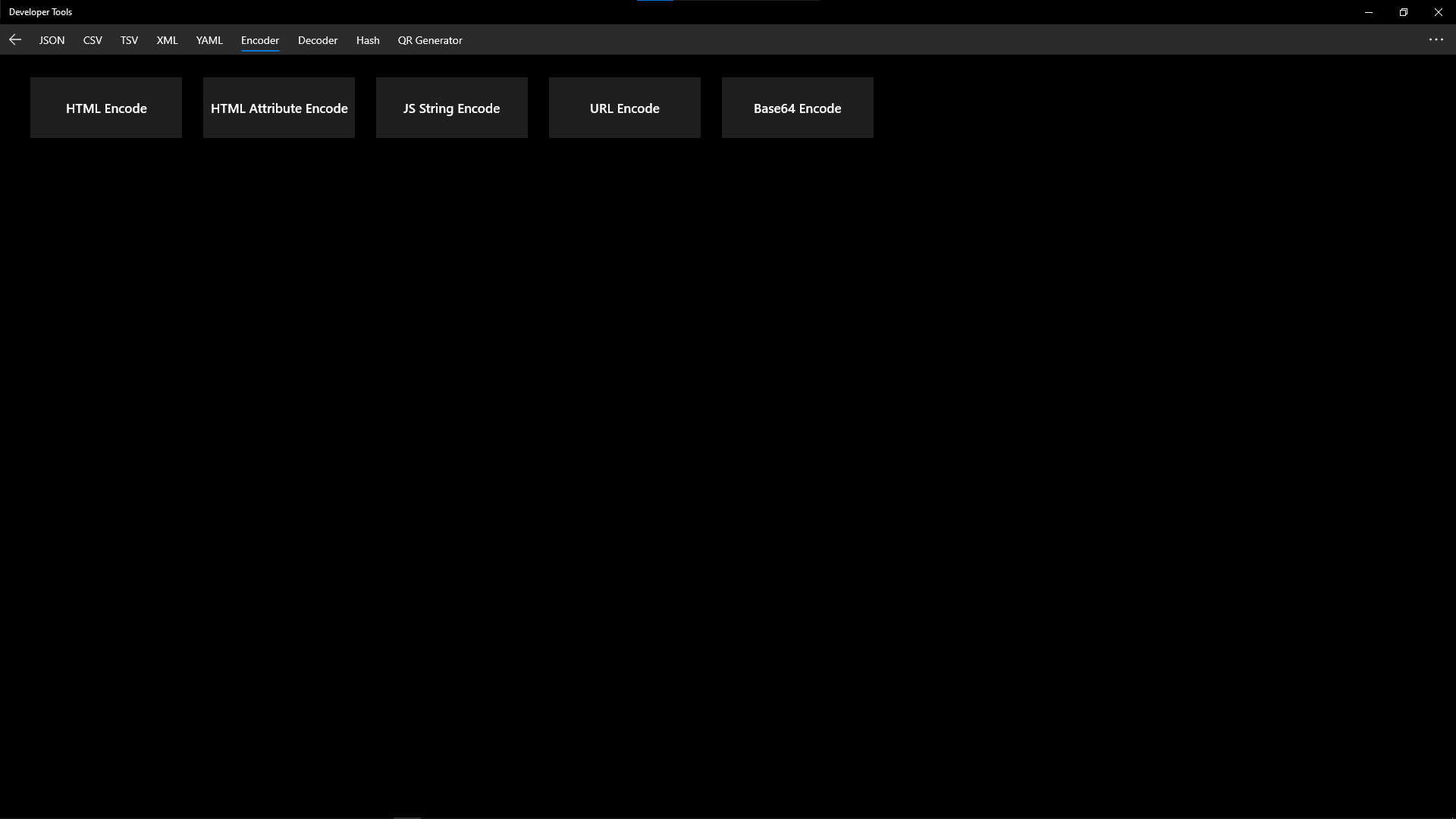The image size is (1456, 819).
Task: Switch to the Hash tab
Action: [368, 40]
